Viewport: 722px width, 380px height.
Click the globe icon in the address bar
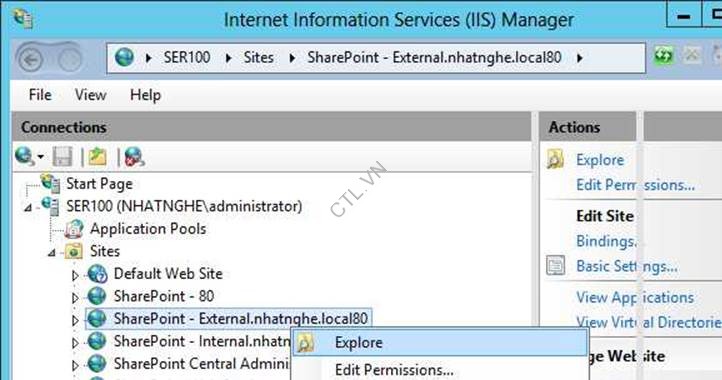124,58
